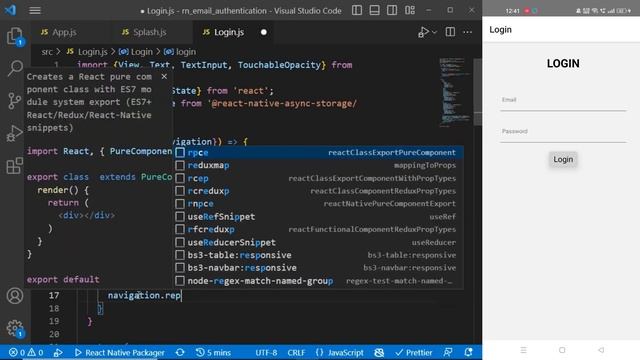Choose the bs3-table:responsive suggestion
The width and height of the screenshot is (640, 360).
(x=318, y=255)
